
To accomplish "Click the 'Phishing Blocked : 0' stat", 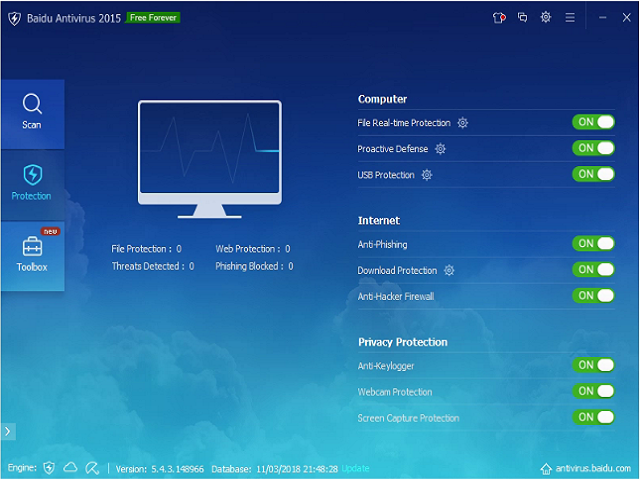I will pos(254,267).
